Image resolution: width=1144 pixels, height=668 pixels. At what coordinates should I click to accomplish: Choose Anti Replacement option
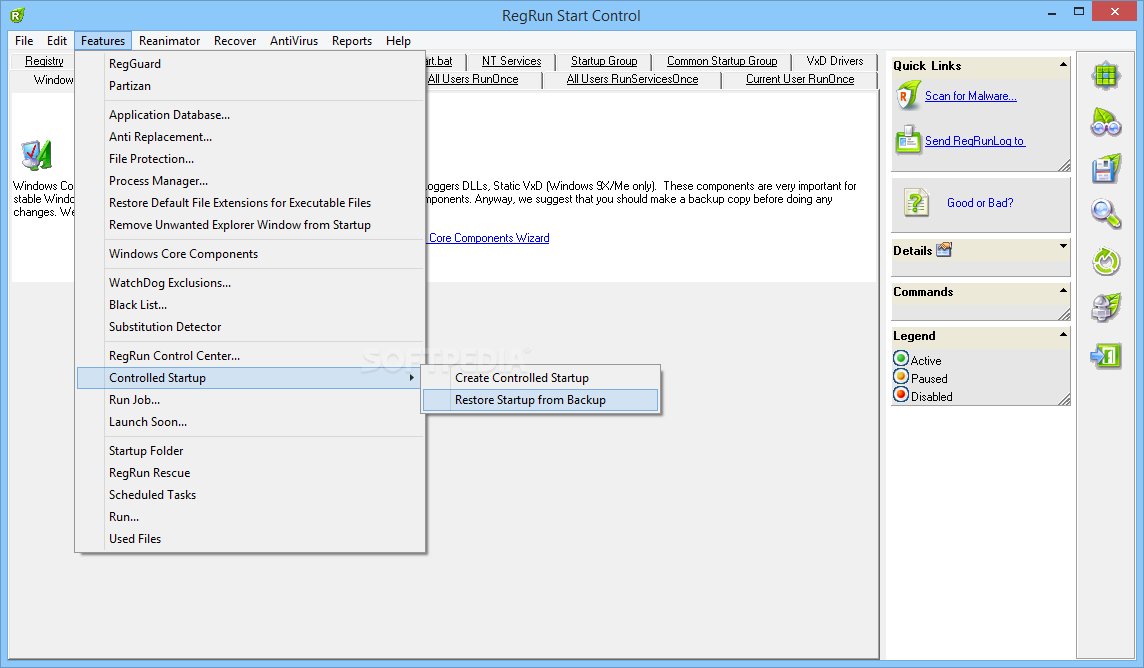click(250, 136)
